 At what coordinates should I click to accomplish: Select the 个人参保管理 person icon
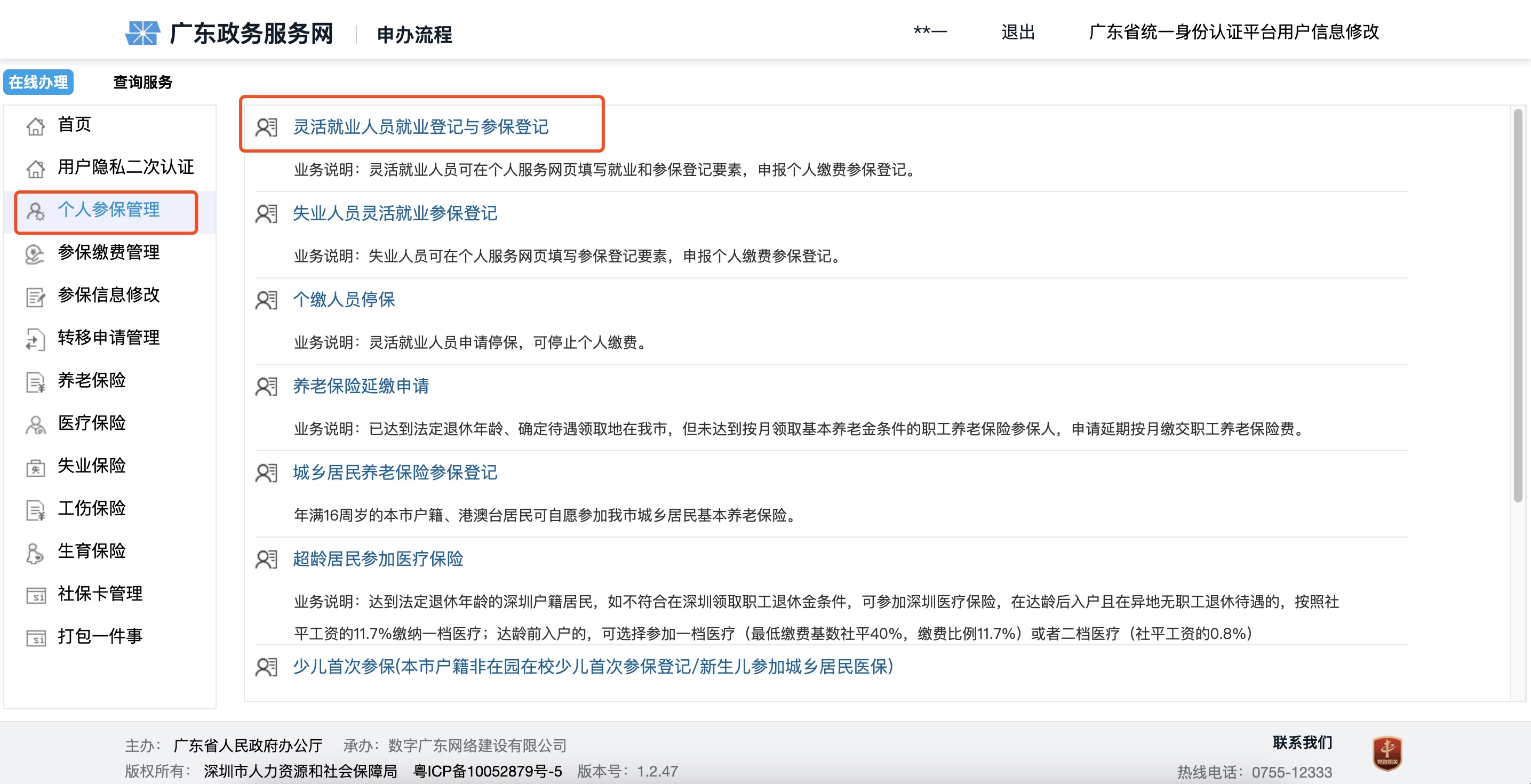[x=35, y=211]
